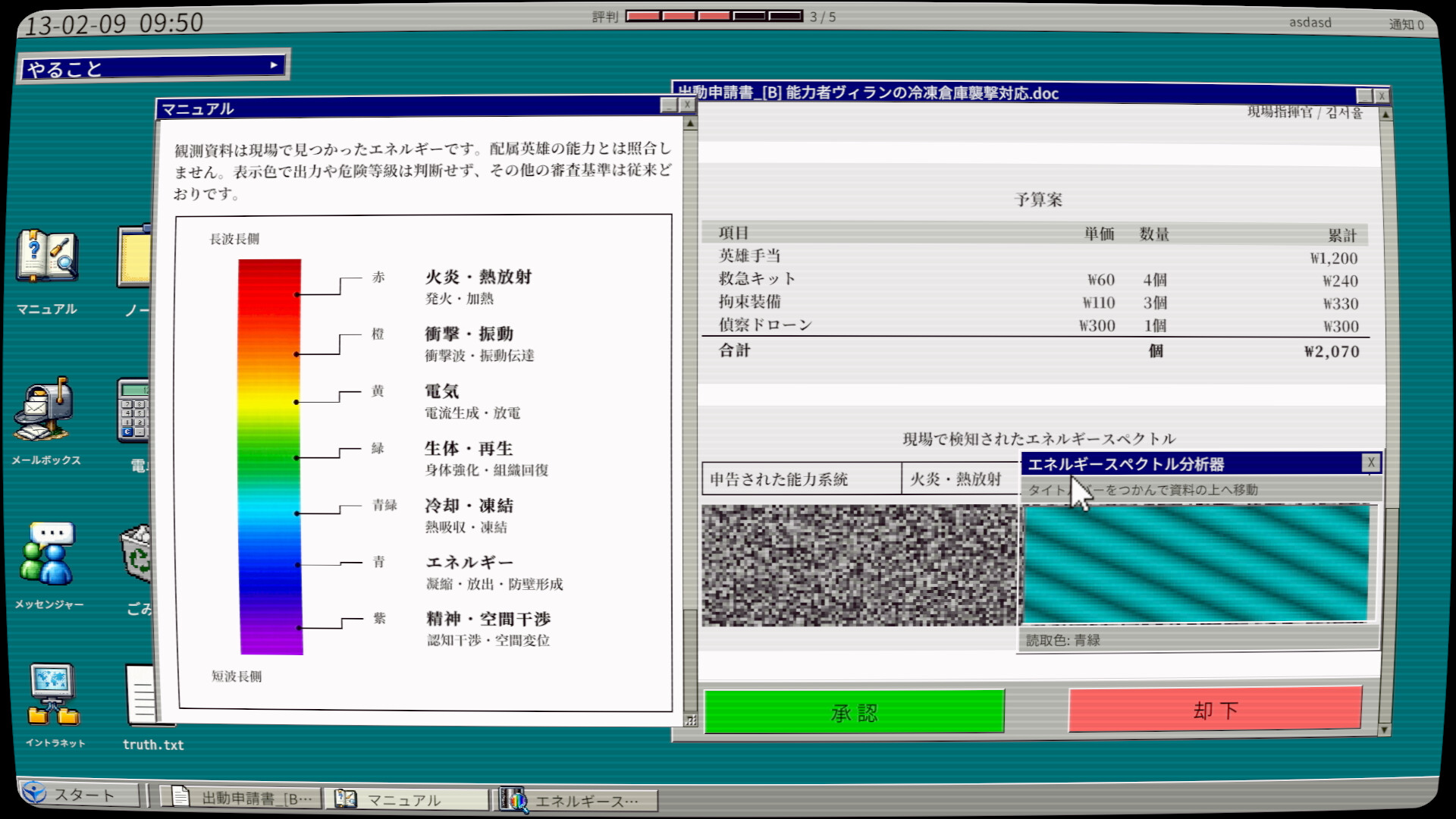Image resolution: width=1456 pixels, height=819 pixels.
Task: Approve the request with 承認 button
Action: pos(855,711)
